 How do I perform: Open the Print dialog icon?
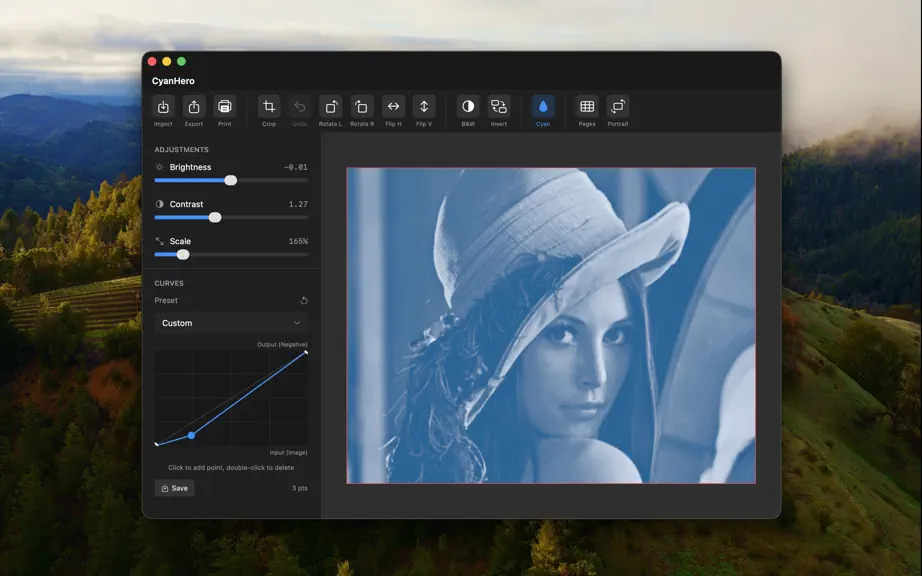[x=225, y=106]
